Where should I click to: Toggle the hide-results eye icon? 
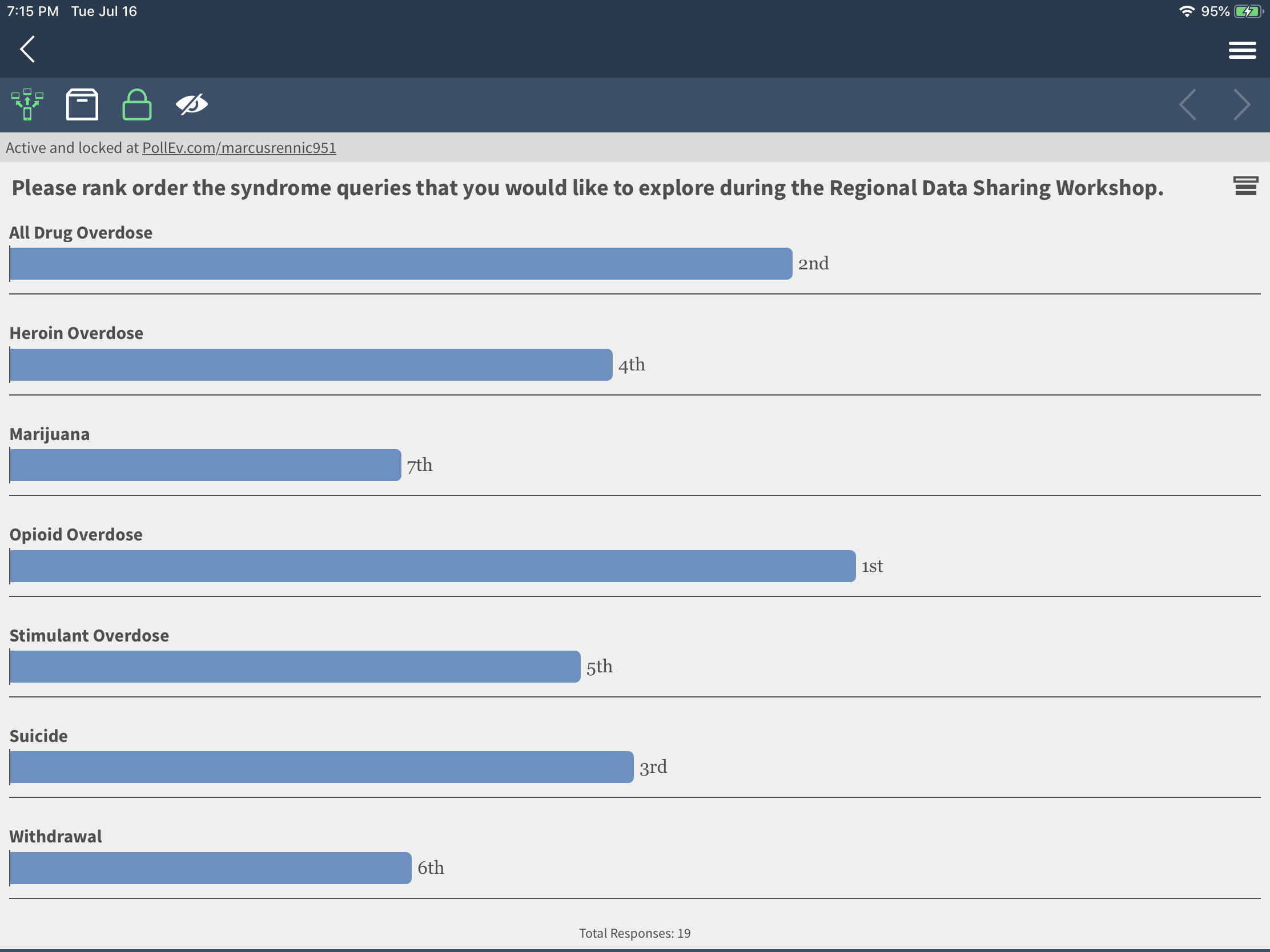(x=192, y=104)
